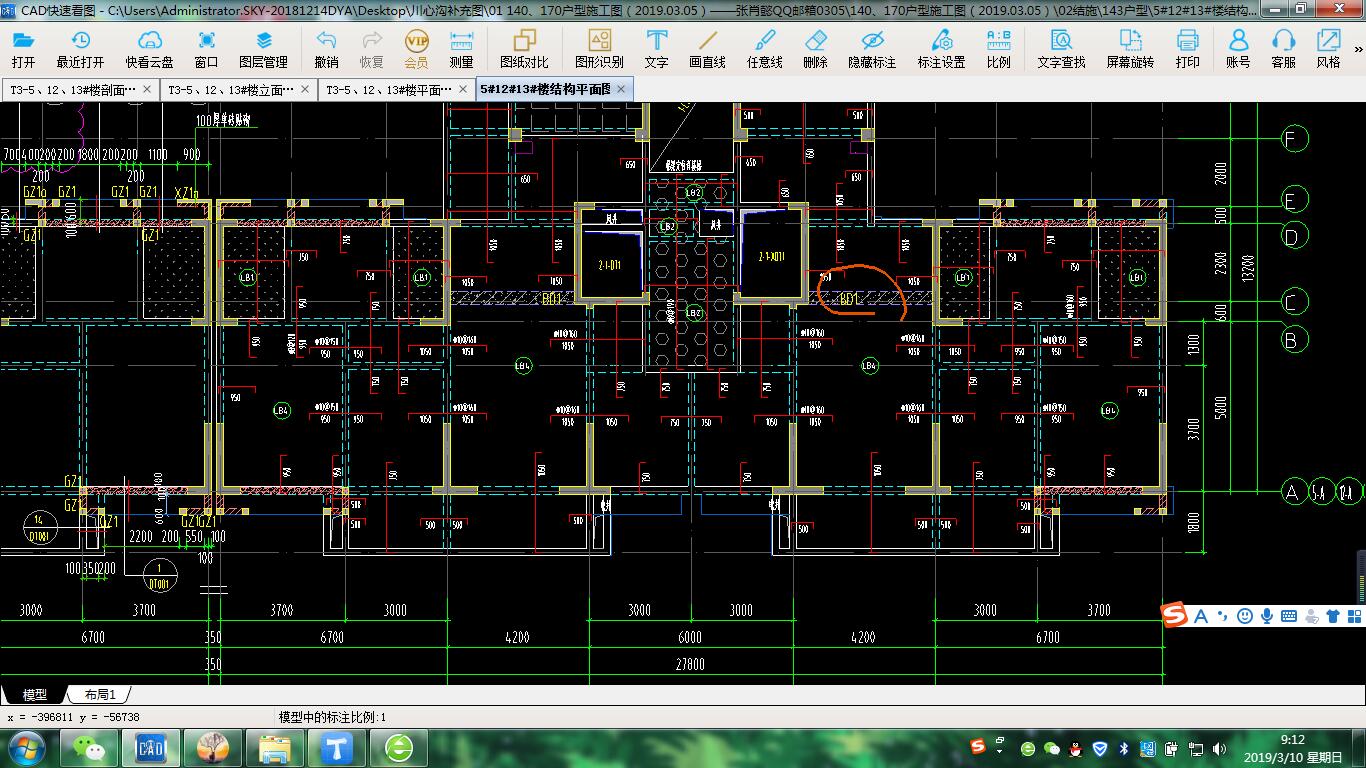Open QQ penguin in system tray
The height and width of the screenshot is (768, 1366).
(x=1075, y=748)
